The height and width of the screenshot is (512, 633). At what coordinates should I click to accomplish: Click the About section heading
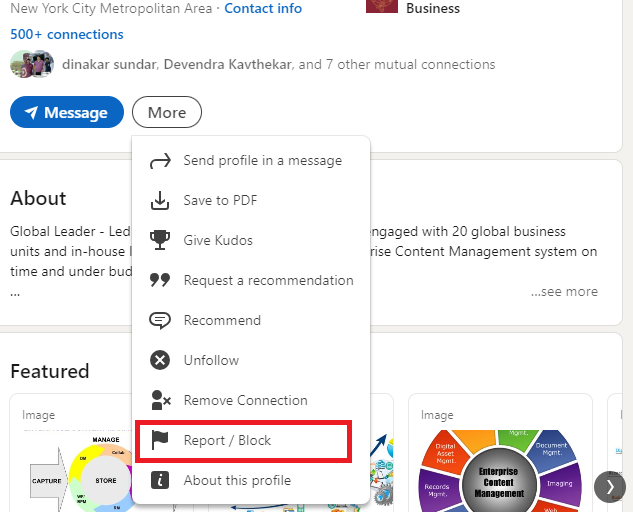pos(38,198)
